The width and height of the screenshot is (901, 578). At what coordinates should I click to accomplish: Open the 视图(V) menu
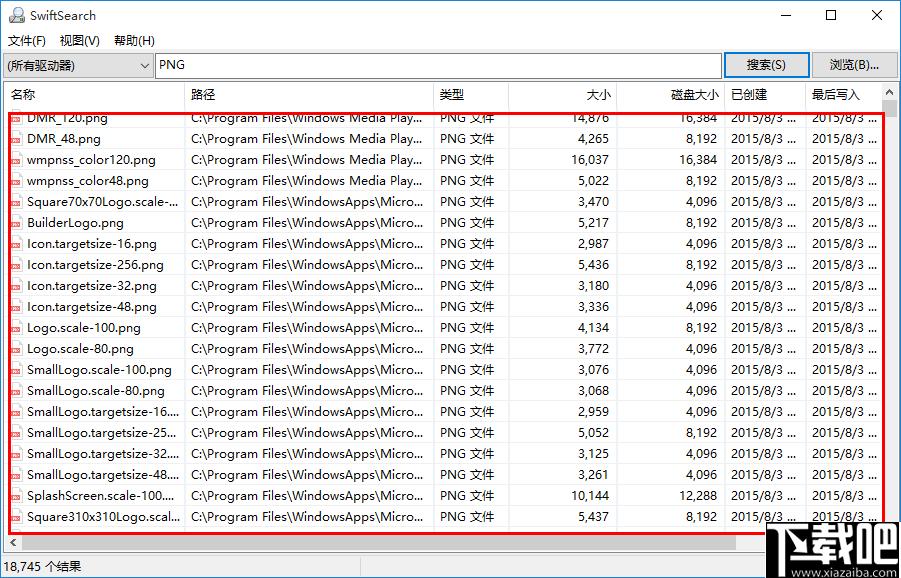80,41
